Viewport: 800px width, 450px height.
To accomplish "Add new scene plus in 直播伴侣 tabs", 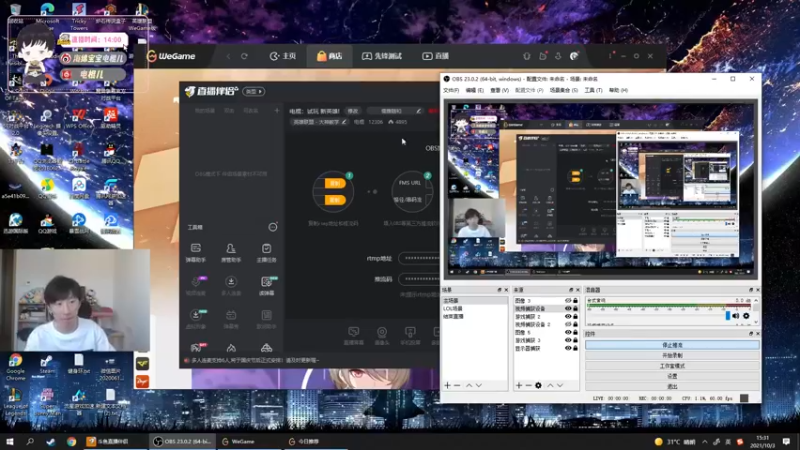I will tap(277, 110).
